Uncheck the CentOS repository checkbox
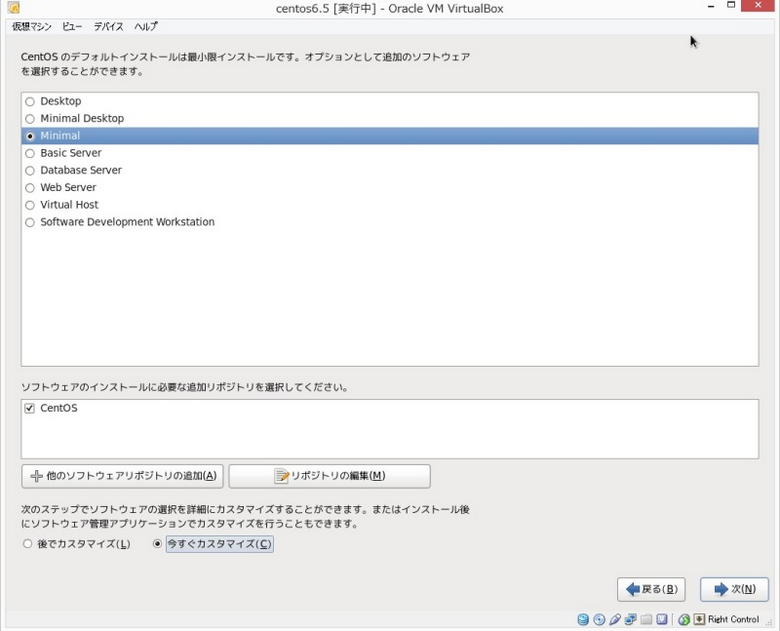The height and width of the screenshot is (631, 780). pyautogui.click(x=29, y=408)
